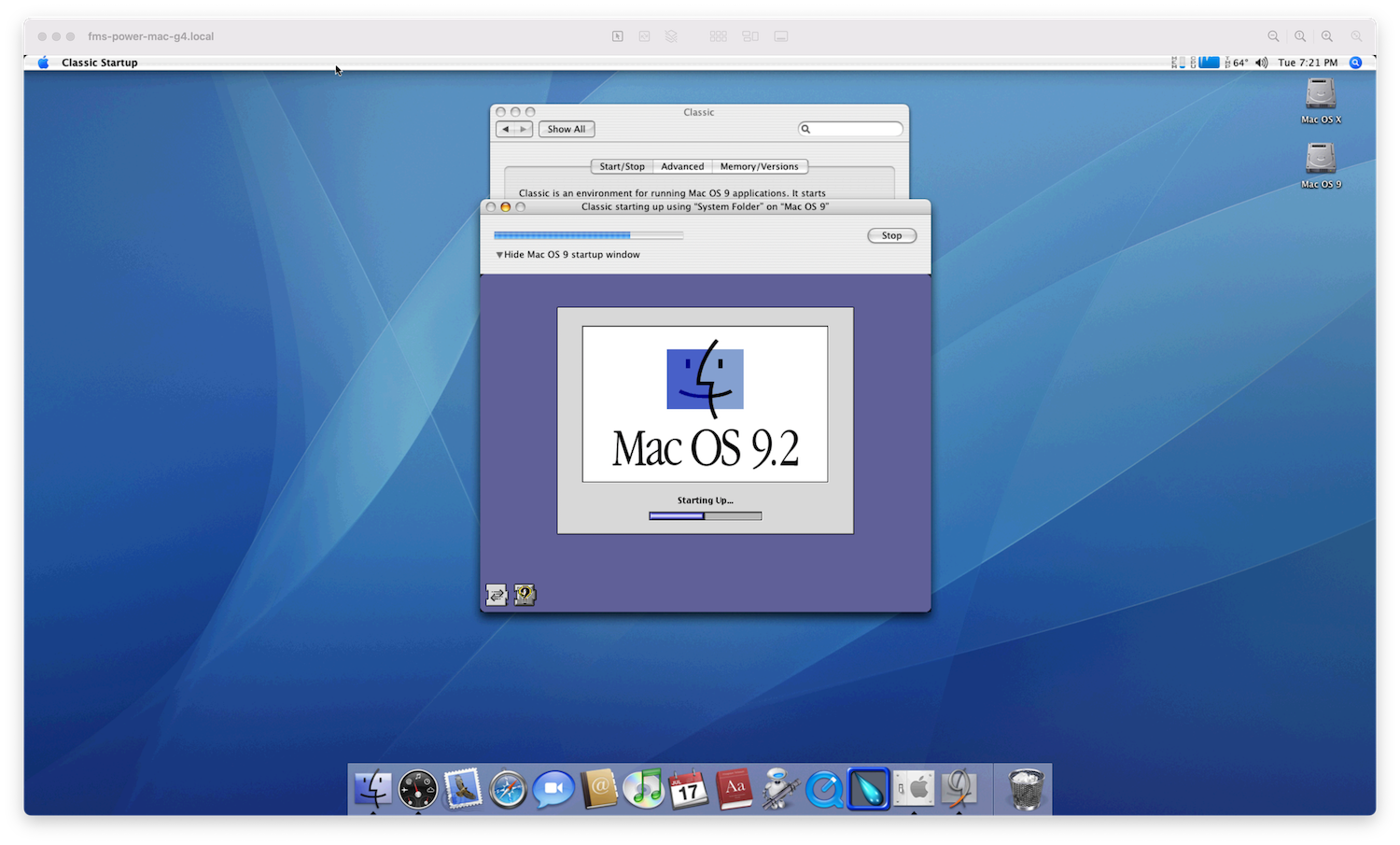Click the stacked layers icon in viewer toolbar
This screenshot has width=1400, height=845.
[671, 36]
